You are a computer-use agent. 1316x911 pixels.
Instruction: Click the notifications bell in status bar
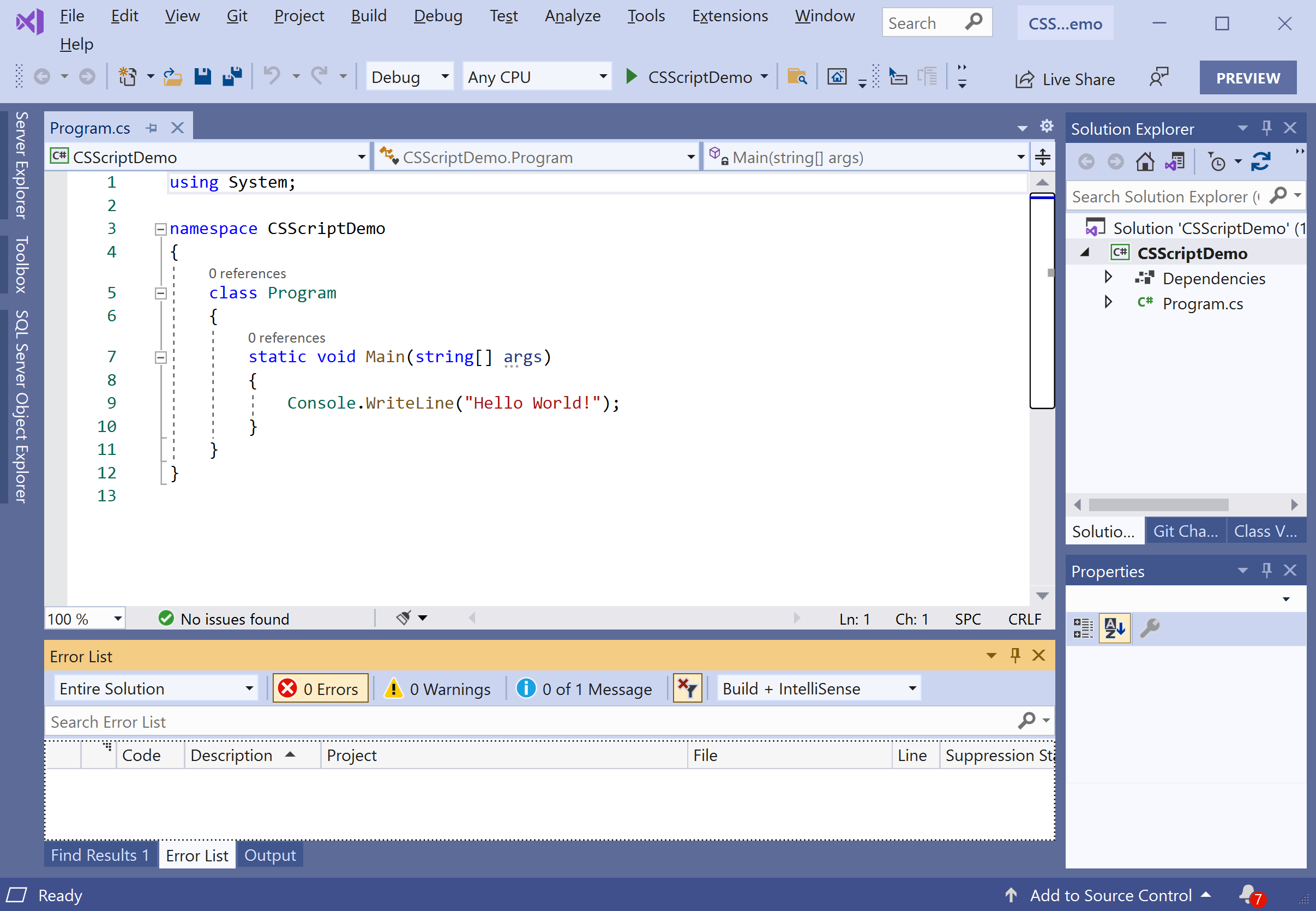tap(1248, 894)
